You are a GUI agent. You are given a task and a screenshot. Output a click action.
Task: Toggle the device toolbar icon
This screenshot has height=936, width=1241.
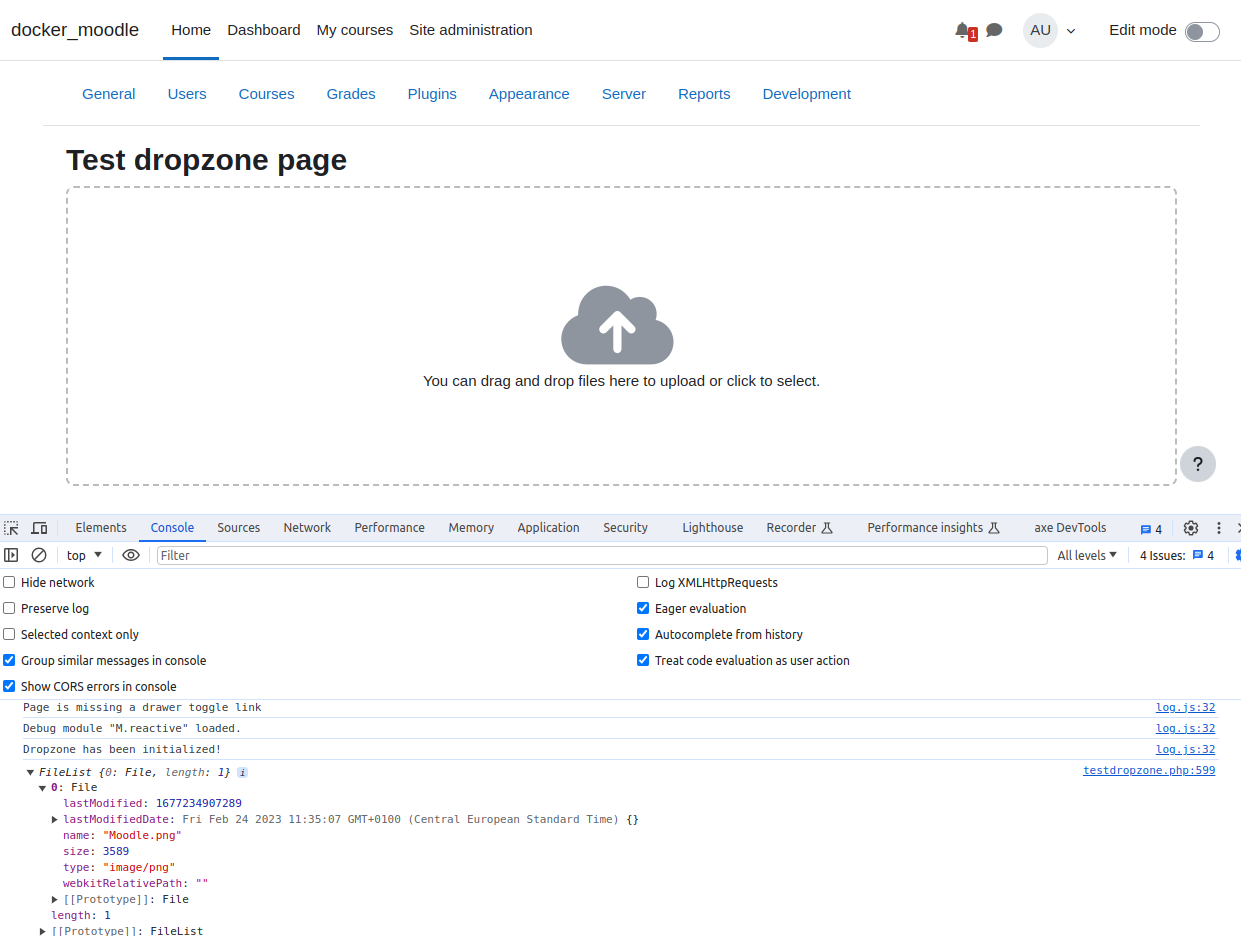[39, 528]
